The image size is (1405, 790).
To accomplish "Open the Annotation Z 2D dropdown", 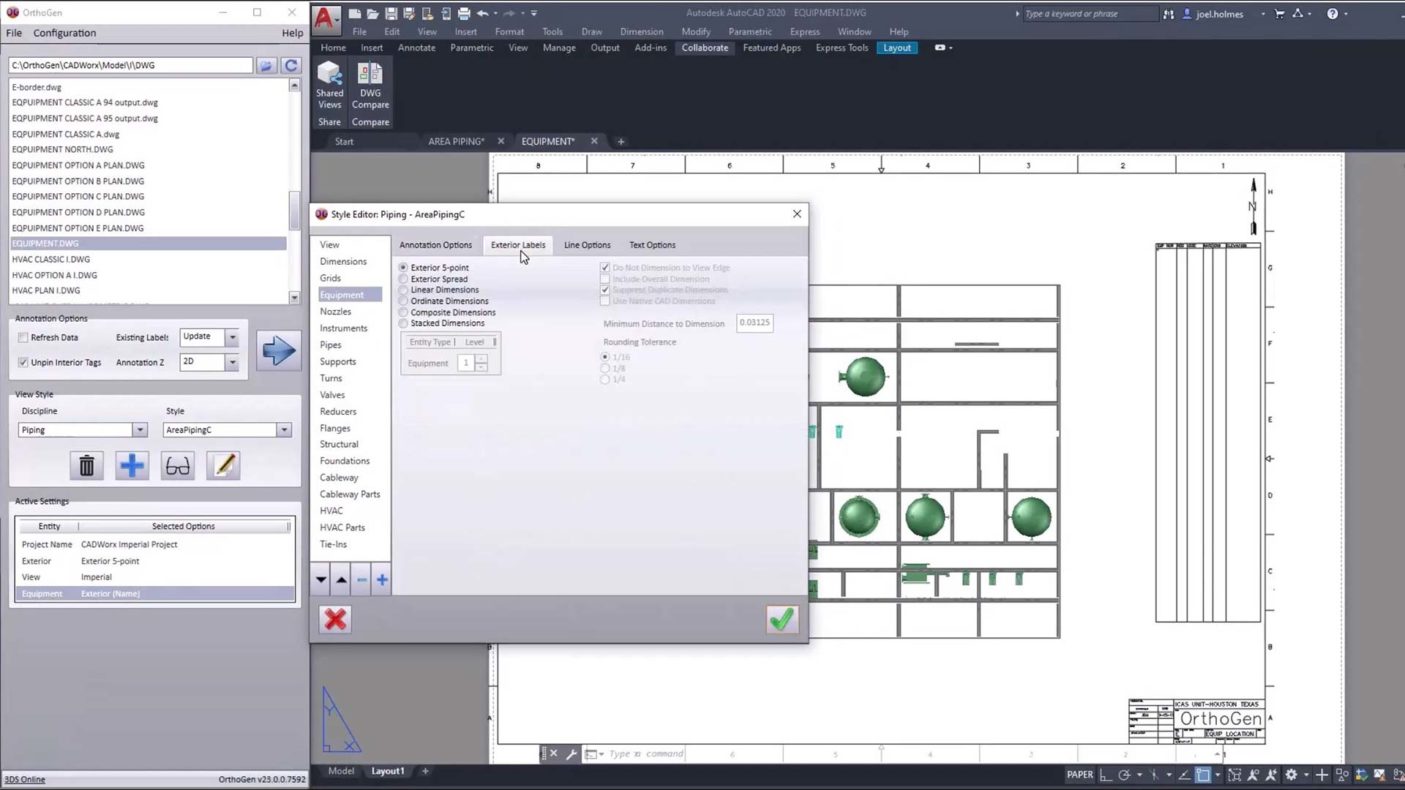I will coord(232,362).
